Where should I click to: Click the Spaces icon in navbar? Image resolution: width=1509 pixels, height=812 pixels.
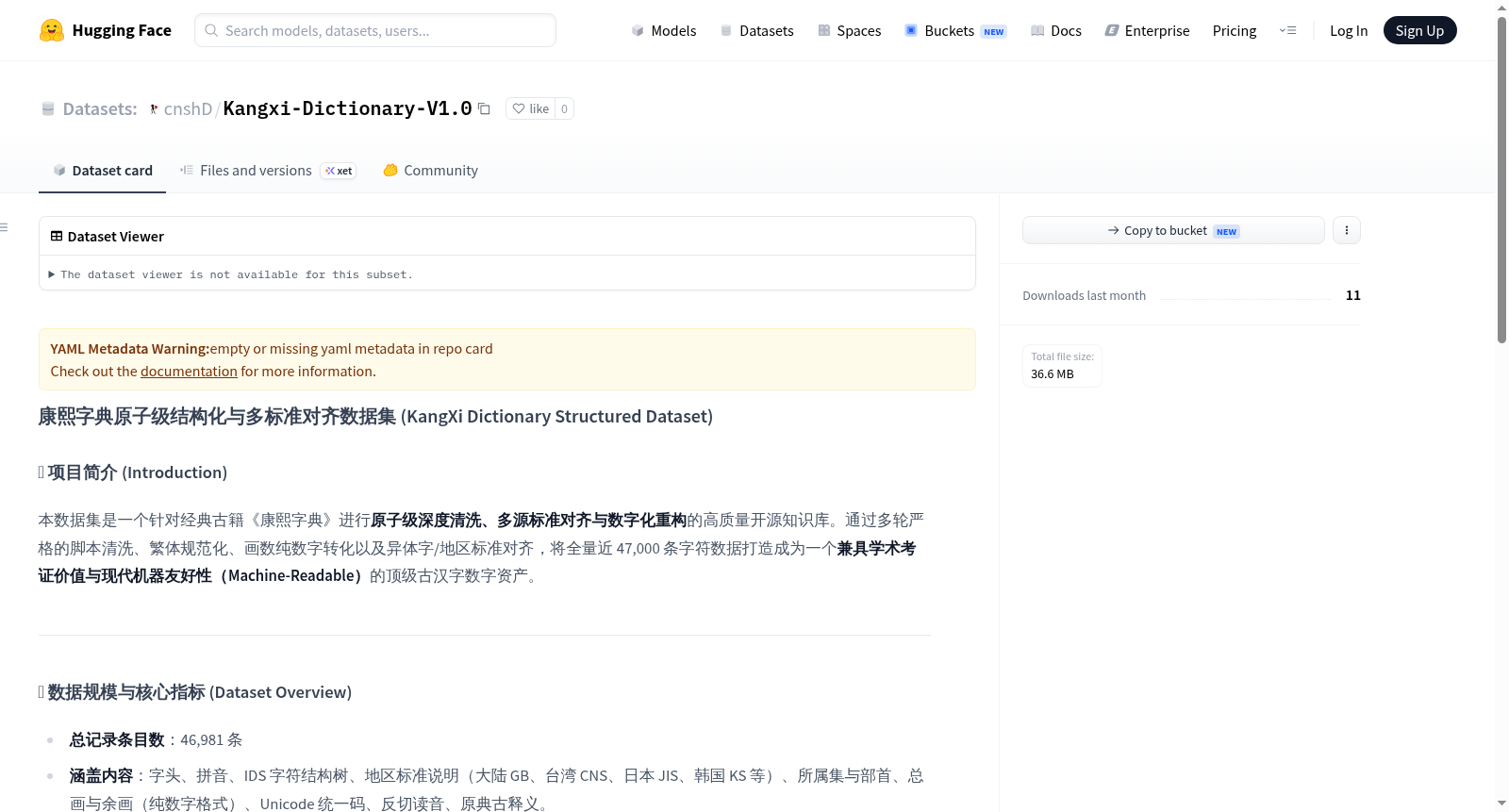824,30
